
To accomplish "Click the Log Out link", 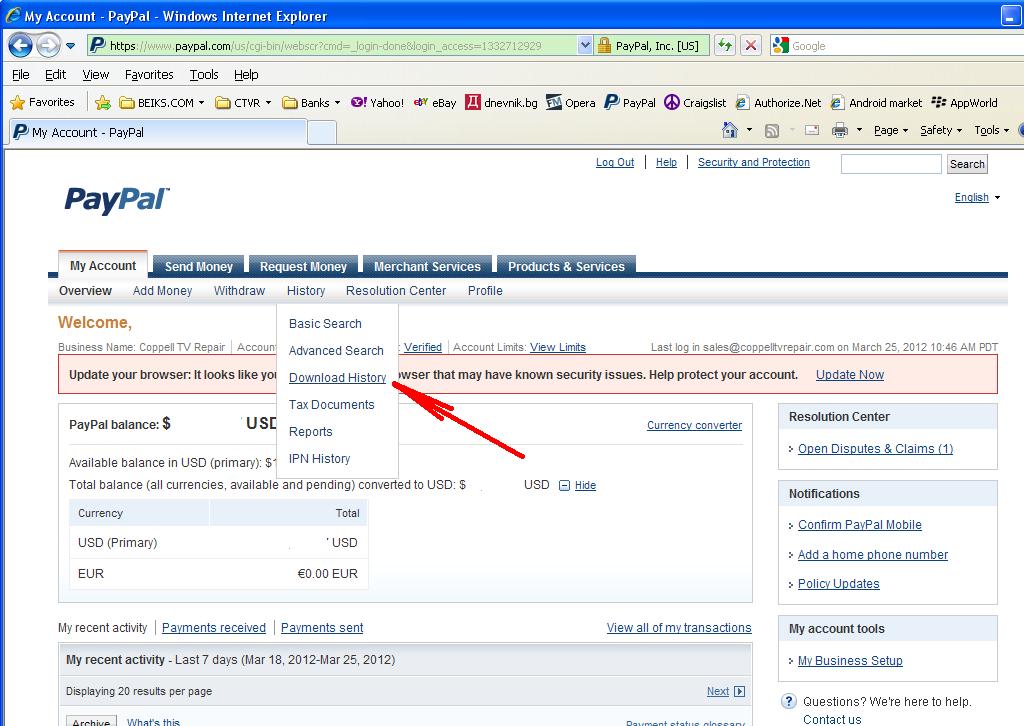I will (615, 163).
